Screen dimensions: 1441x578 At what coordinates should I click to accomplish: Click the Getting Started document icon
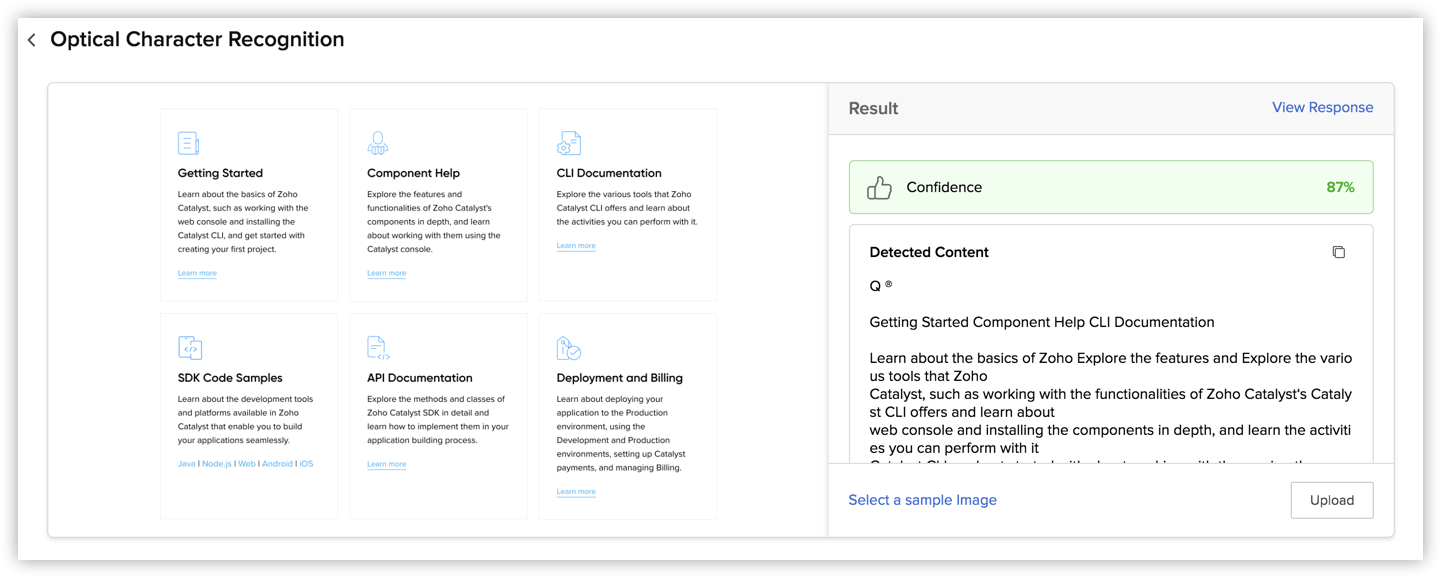coord(189,143)
